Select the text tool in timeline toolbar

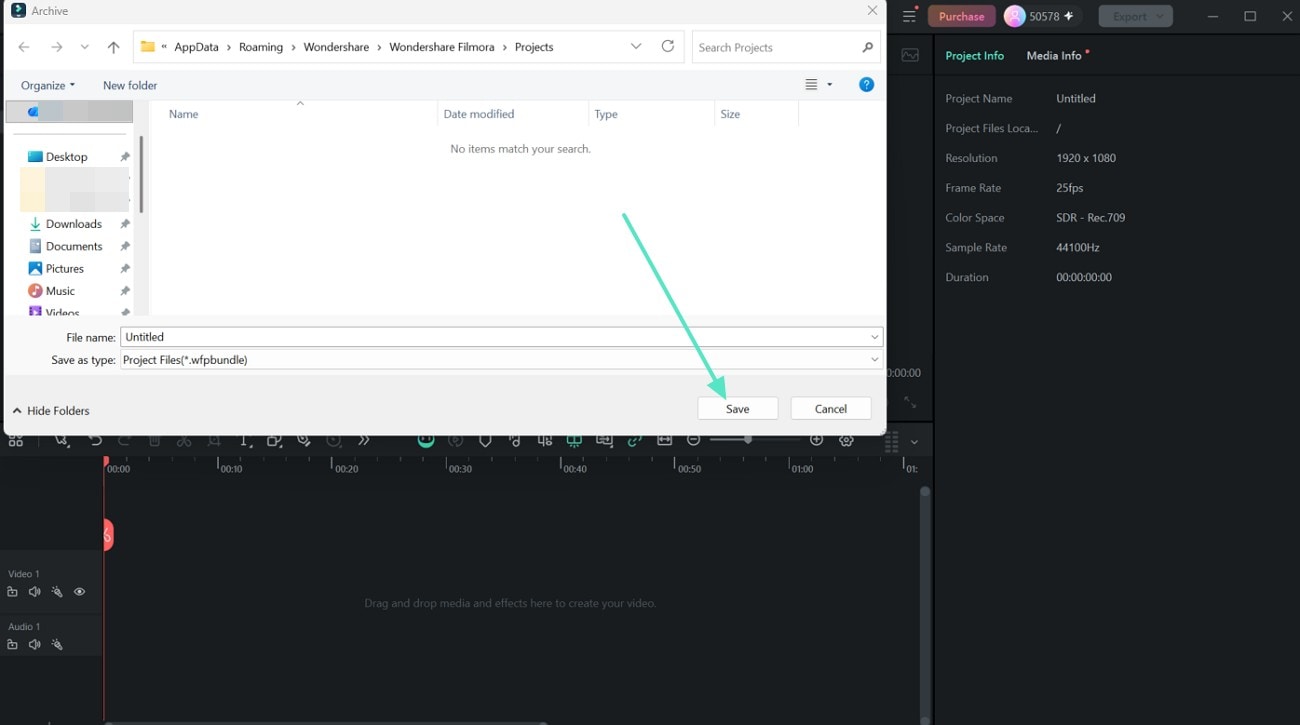coord(244,441)
